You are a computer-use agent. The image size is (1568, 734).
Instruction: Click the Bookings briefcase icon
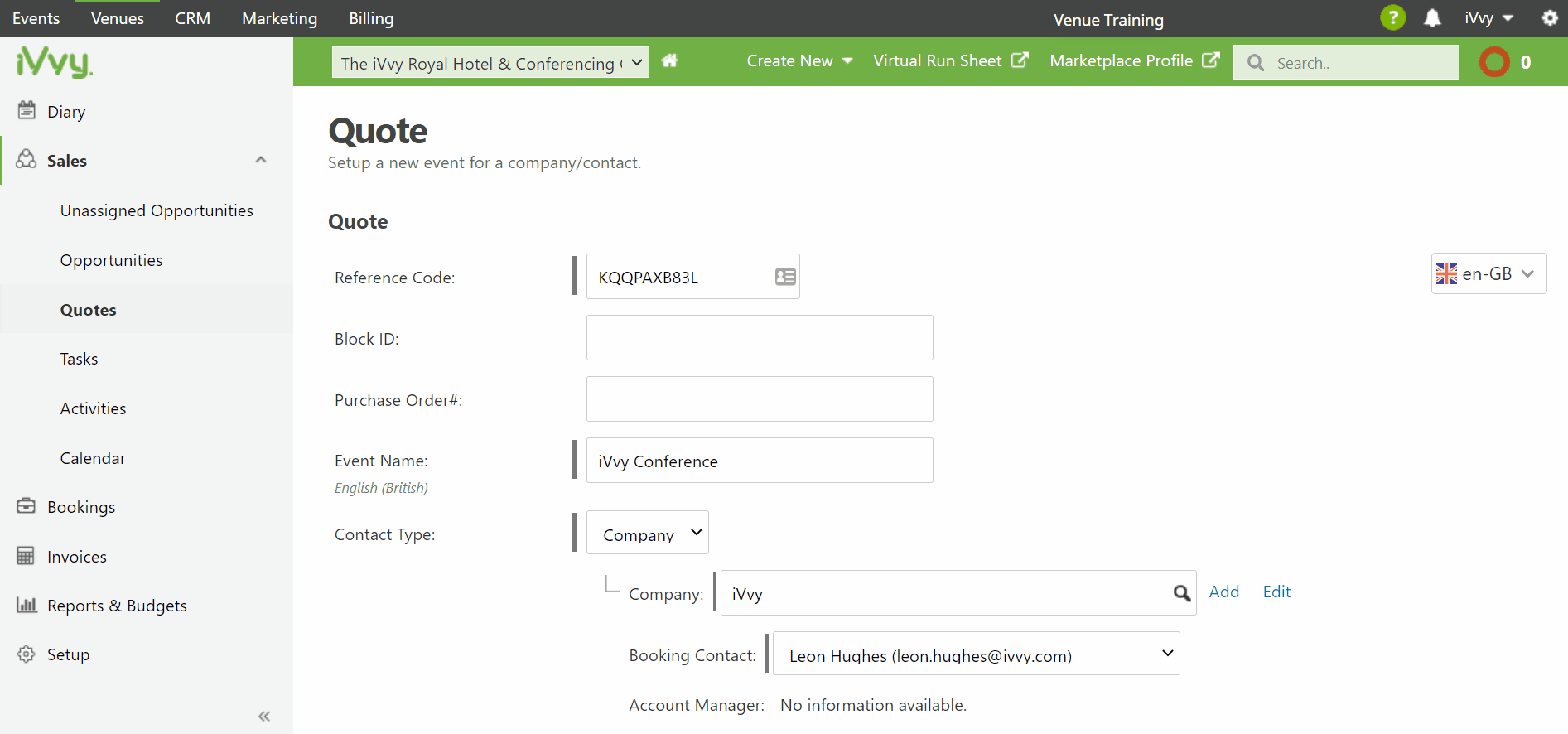pos(27,505)
